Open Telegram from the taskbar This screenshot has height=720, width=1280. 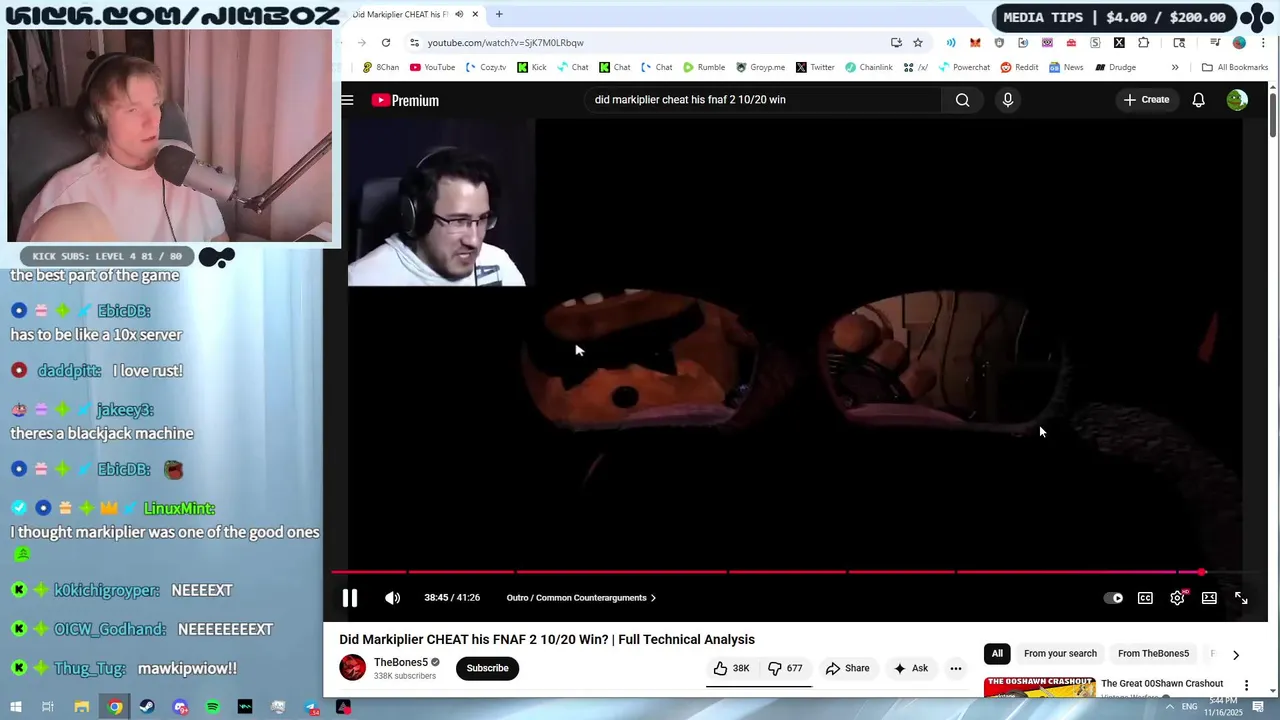coord(311,707)
